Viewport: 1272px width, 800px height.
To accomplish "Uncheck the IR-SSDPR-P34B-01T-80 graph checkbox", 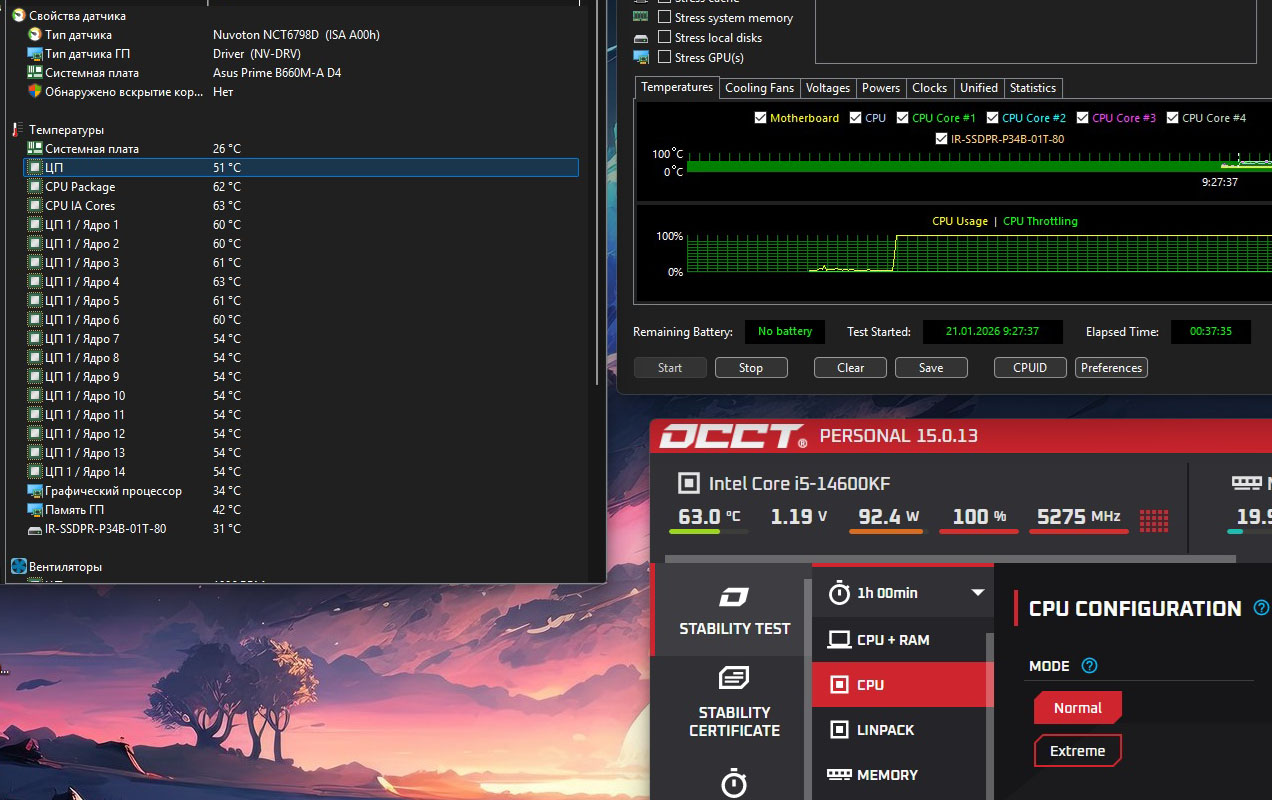I will [x=941, y=139].
